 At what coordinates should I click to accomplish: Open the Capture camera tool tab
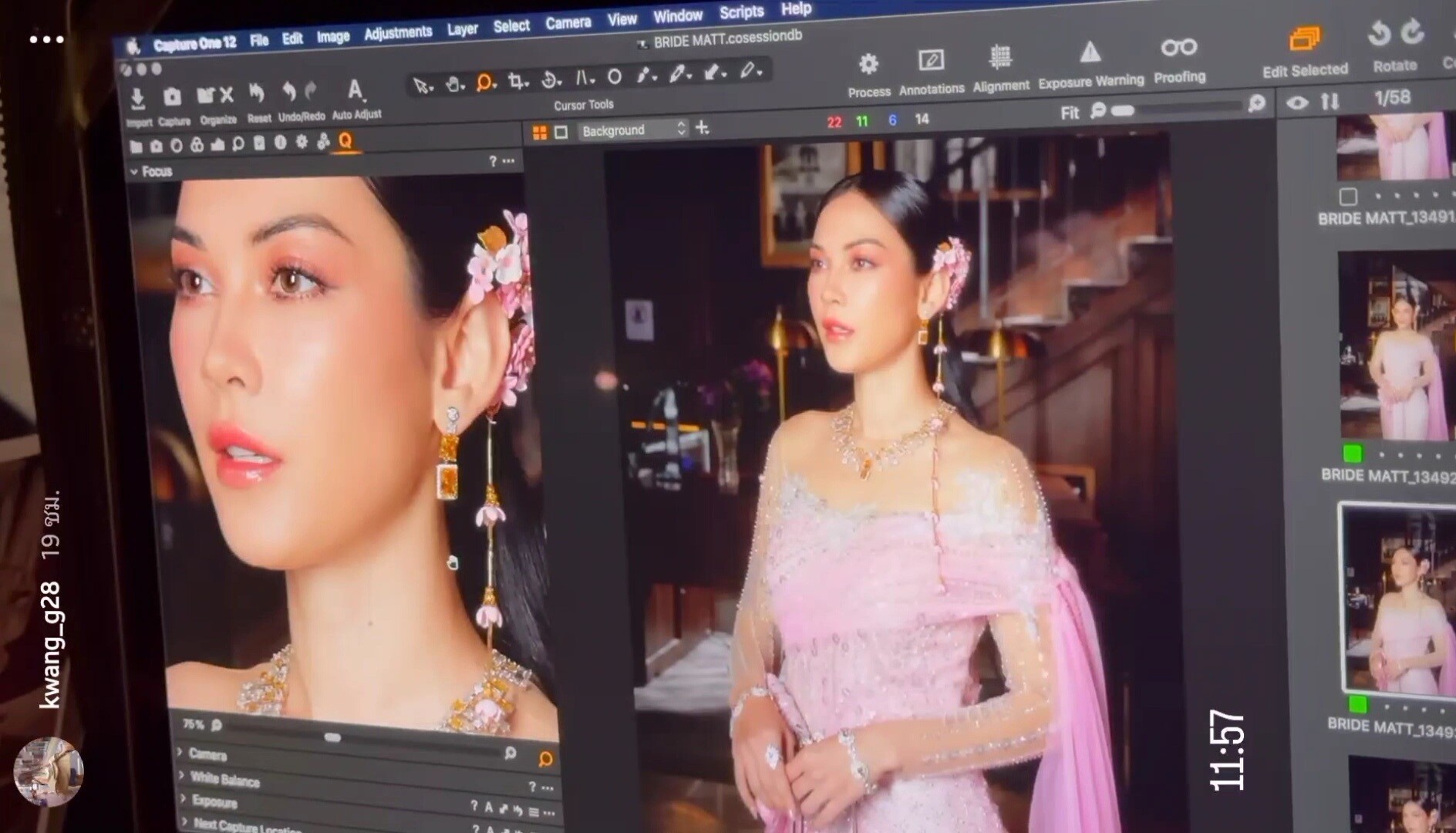[x=157, y=146]
